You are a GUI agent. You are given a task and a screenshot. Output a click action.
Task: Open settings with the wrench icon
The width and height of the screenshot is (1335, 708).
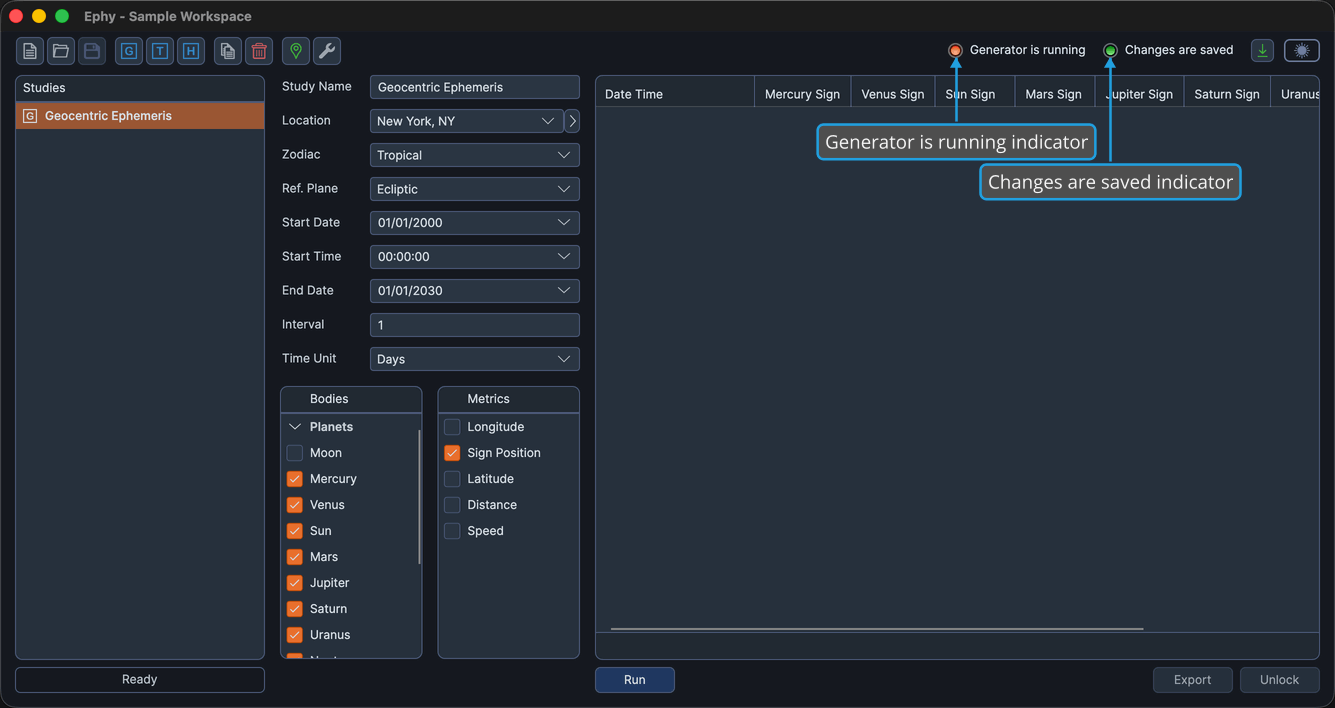click(327, 51)
